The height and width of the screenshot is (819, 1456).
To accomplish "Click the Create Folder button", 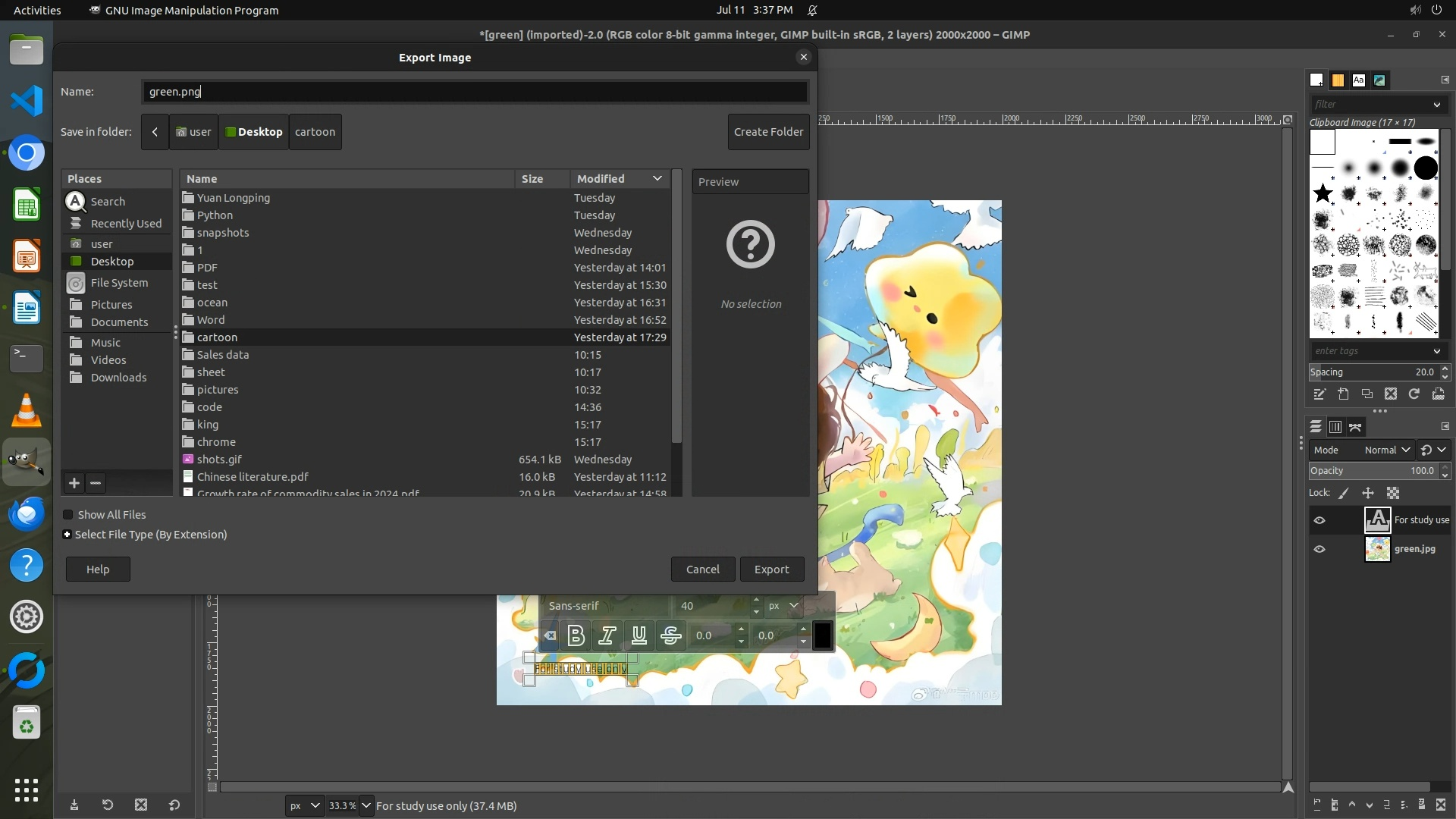I will click(x=768, y=132).
